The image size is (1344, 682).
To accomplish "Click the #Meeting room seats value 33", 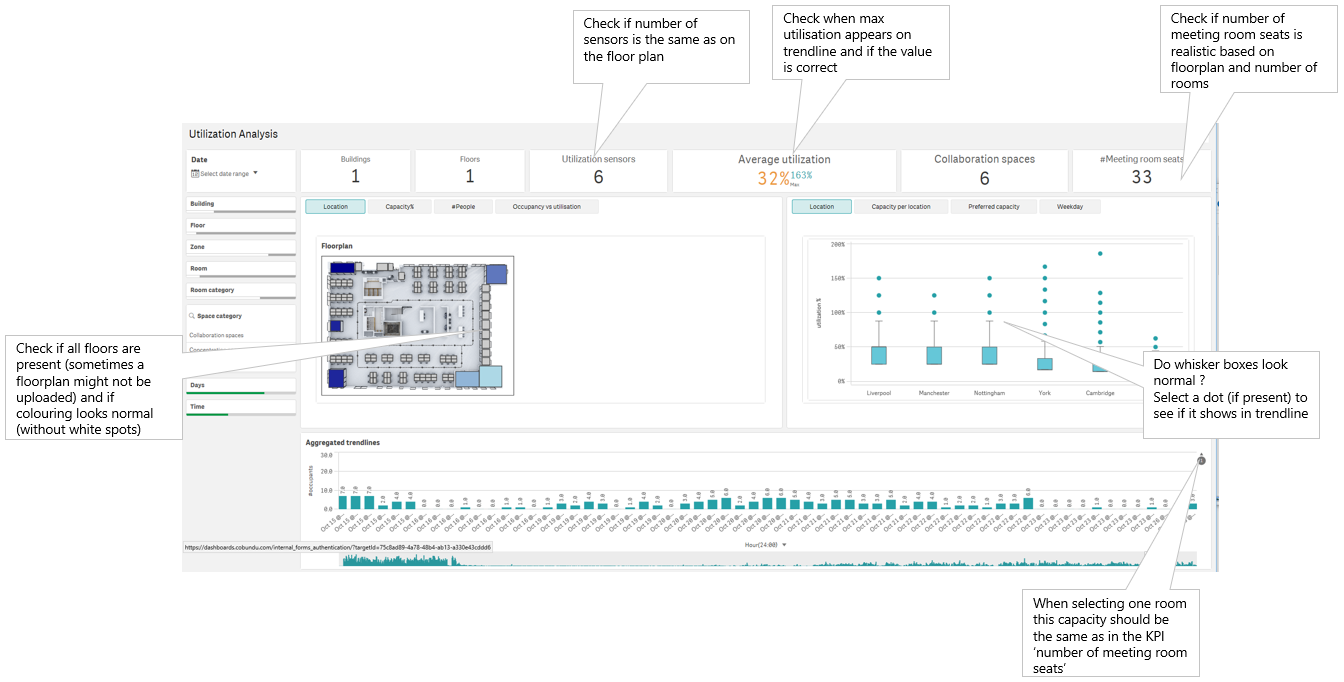I will (1141, 177).
